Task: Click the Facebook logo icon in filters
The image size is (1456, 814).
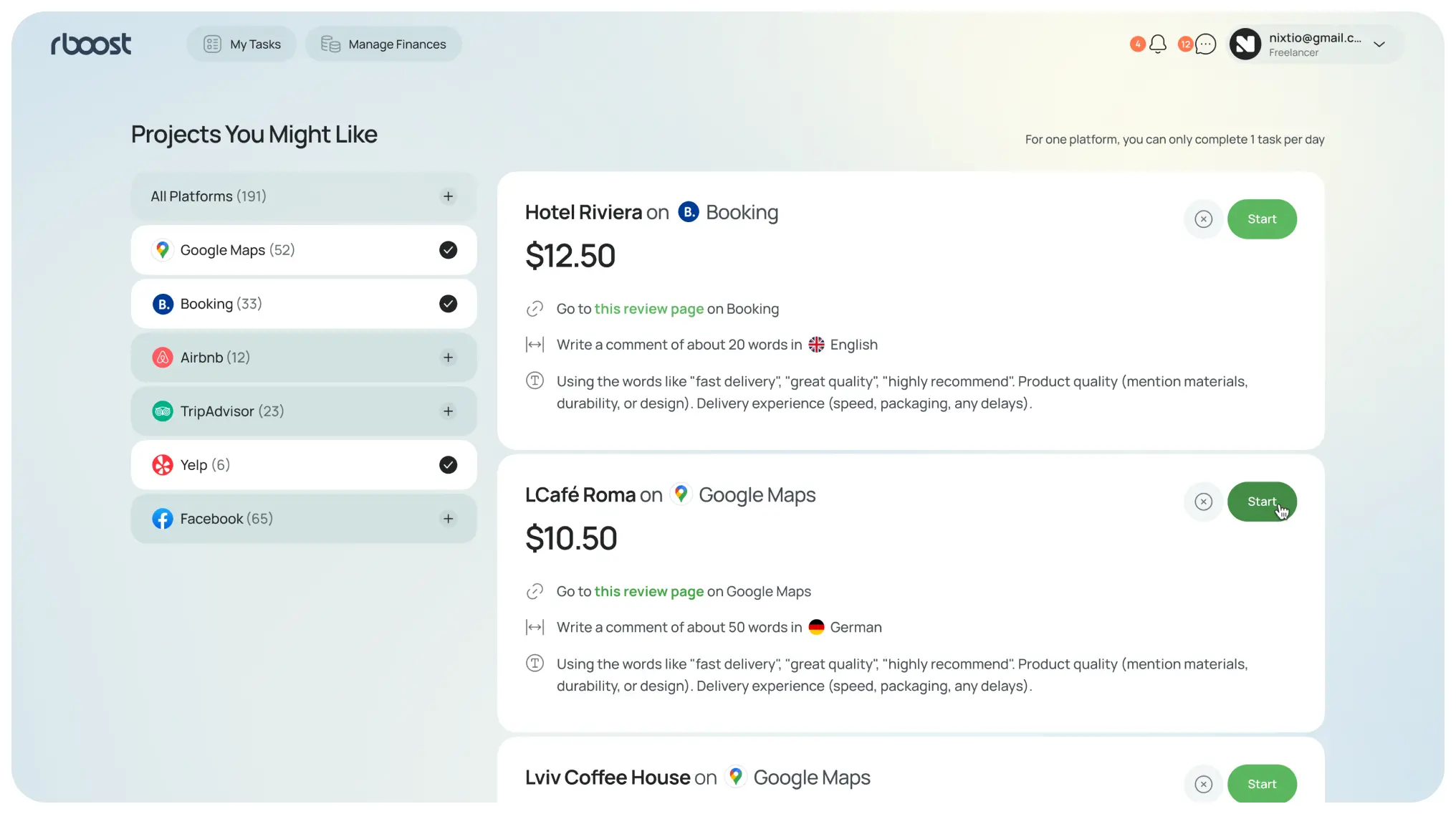Action: [x=163, y=519]
